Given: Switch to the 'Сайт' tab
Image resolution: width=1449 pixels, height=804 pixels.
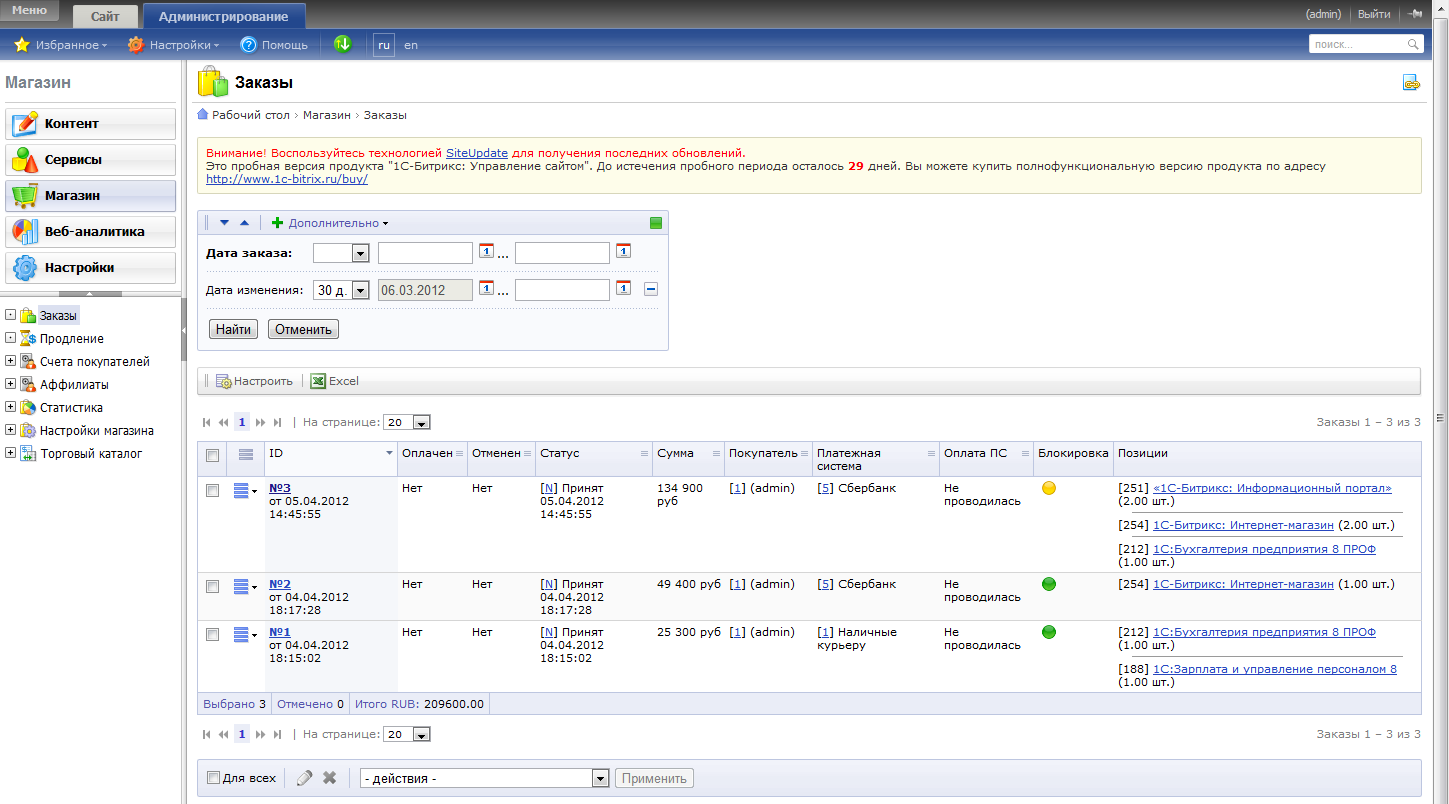Looking at the screenshot, I should click(x=104, y=16).
